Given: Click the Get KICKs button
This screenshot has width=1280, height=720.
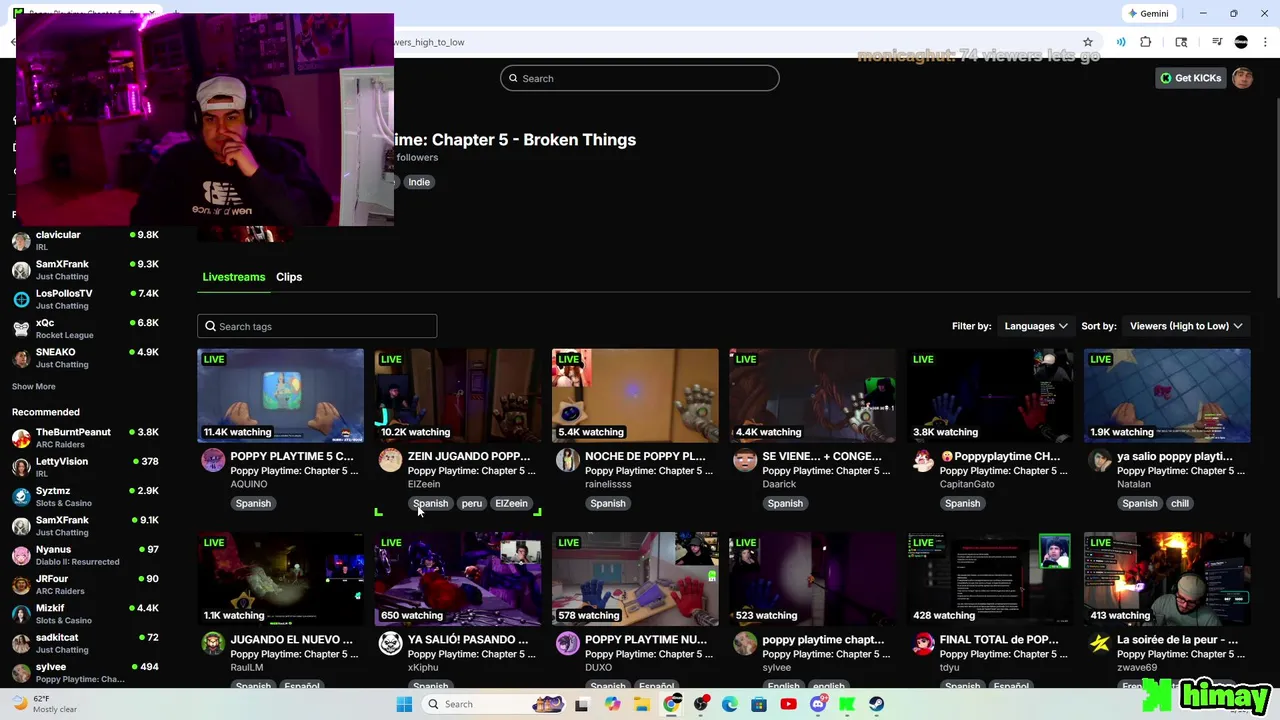Looking at the screenshot, I should [1190, 78].
